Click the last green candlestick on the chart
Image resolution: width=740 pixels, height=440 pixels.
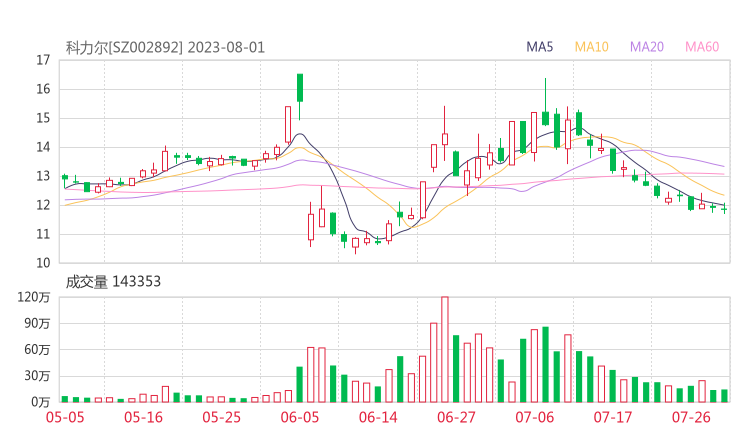click(x=724, y=209)
